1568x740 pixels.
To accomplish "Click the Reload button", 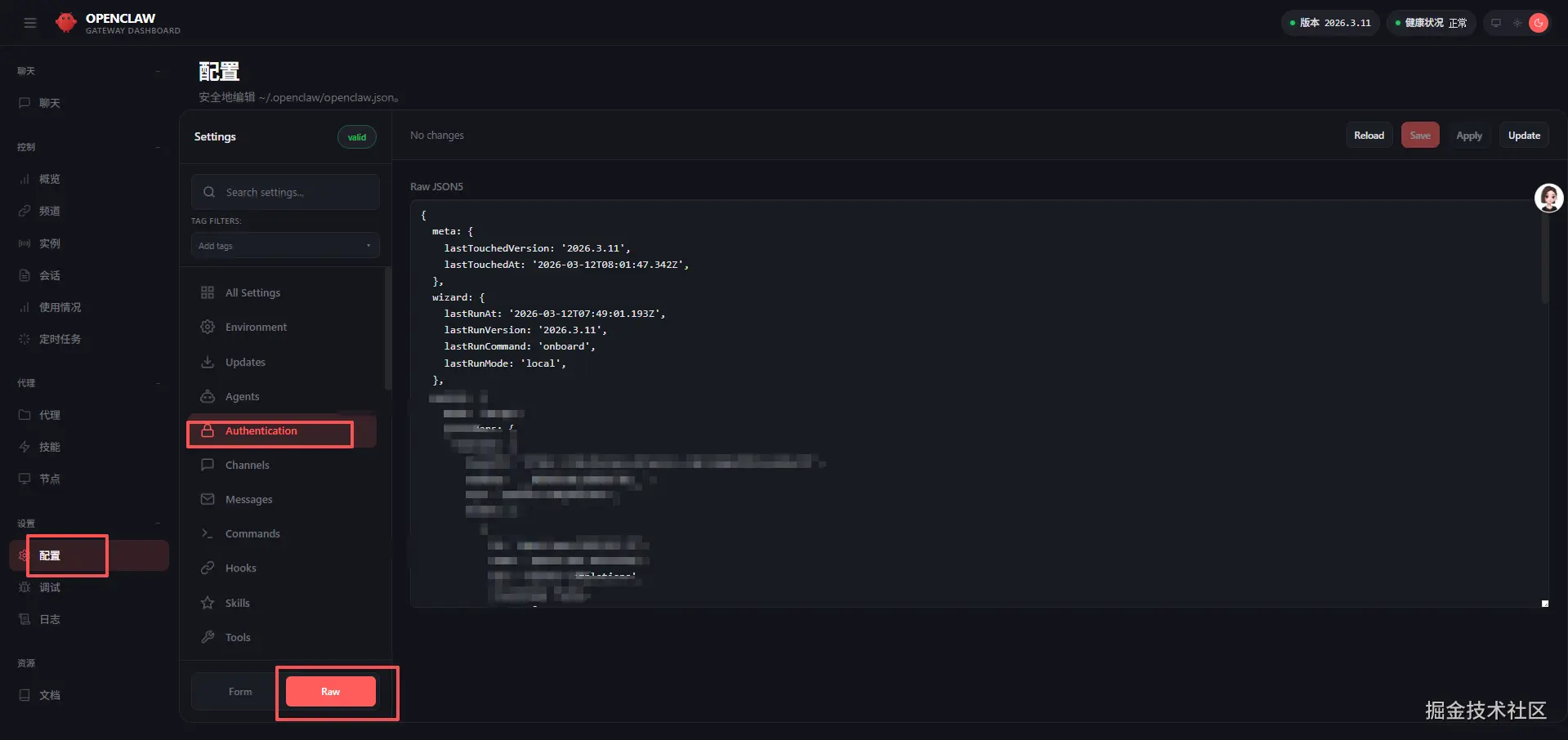I will (1369, 136).
